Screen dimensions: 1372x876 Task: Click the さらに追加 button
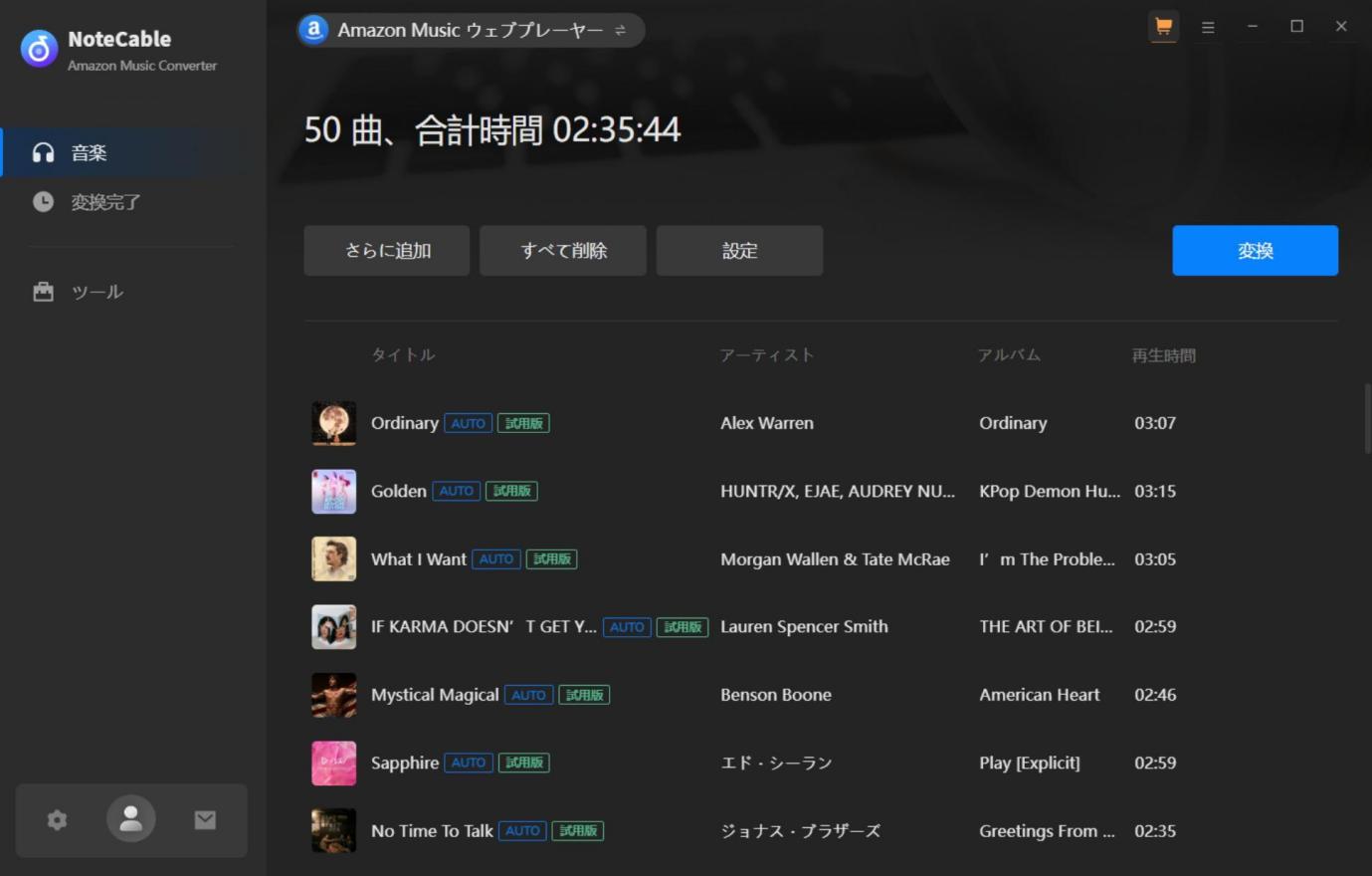pyautogui.click(x=387, y=251)
